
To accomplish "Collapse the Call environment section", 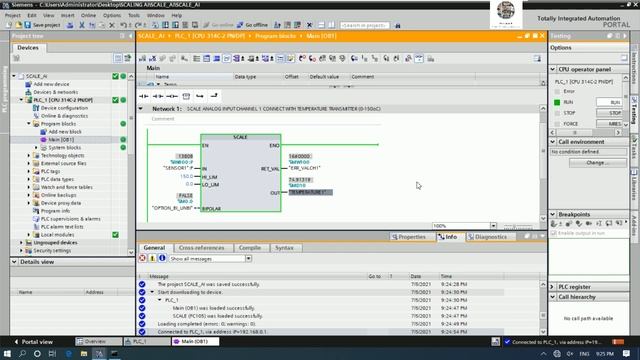I will click(553, 142).
